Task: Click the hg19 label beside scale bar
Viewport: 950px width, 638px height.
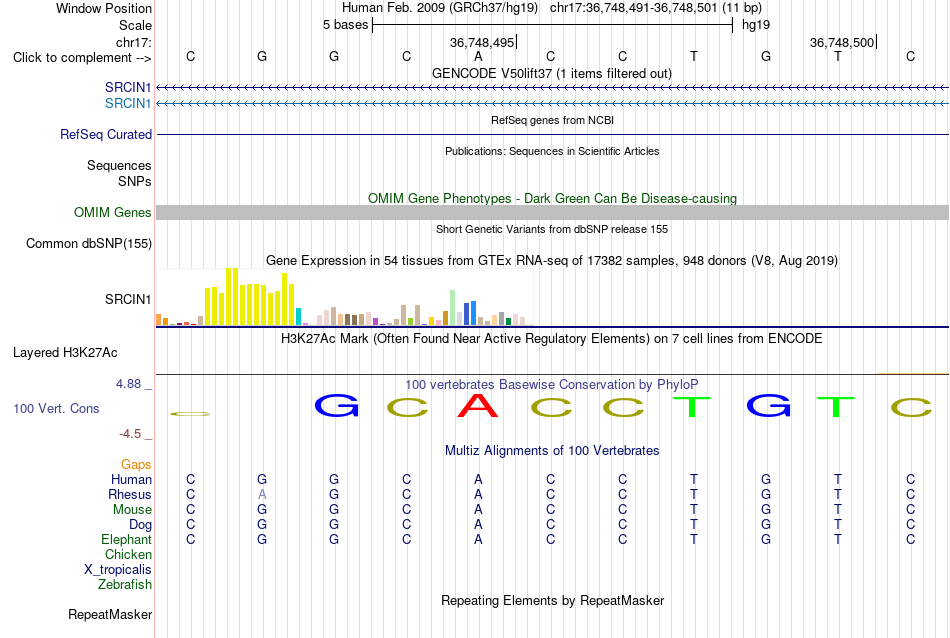Action: tap(756, 25)
